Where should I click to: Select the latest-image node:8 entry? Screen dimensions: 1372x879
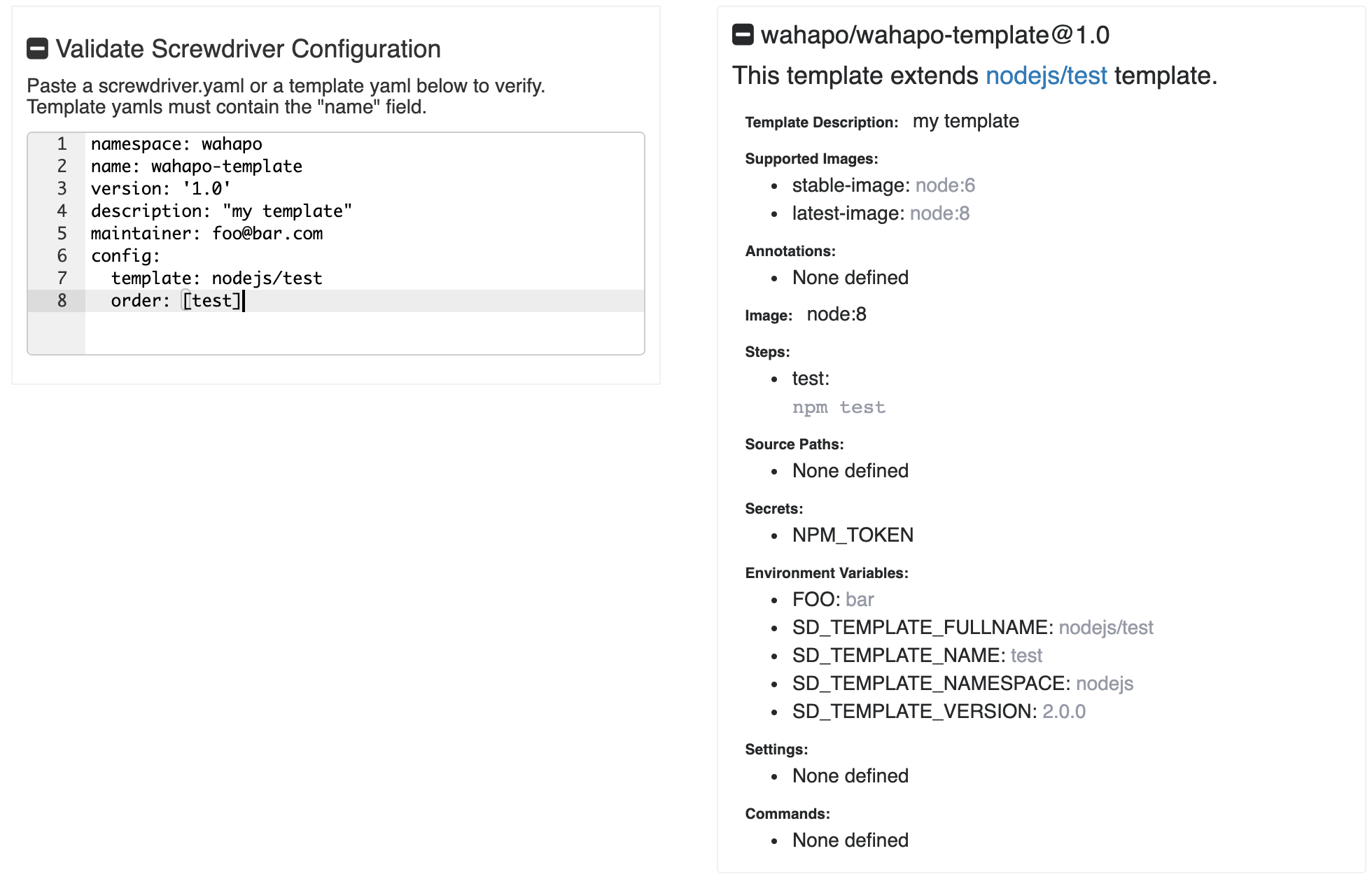coord(881,213)
